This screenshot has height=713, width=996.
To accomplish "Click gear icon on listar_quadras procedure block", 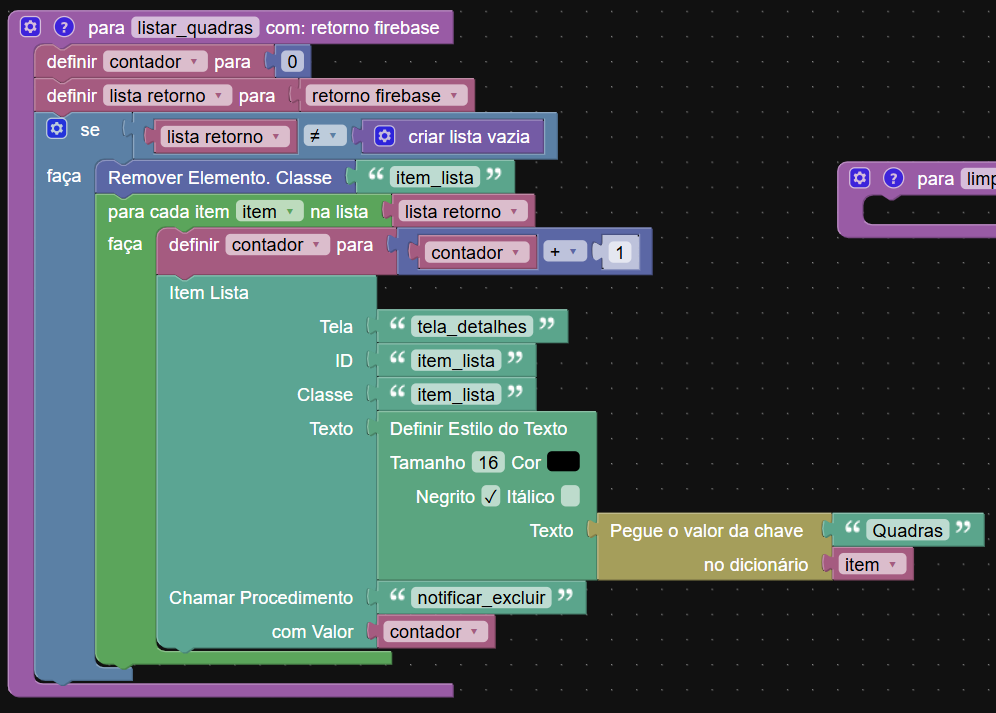I will tap(30, 27).
